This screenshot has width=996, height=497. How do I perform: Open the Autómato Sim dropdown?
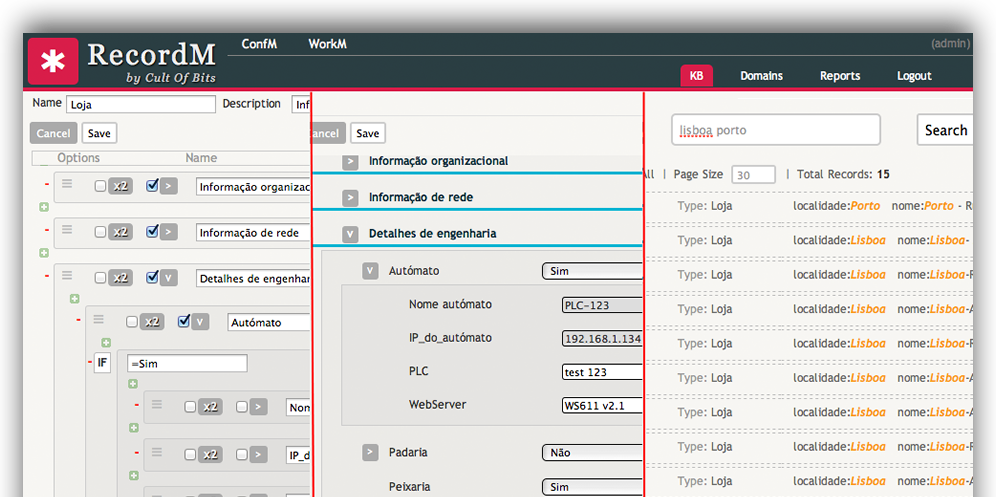(592, 271)
